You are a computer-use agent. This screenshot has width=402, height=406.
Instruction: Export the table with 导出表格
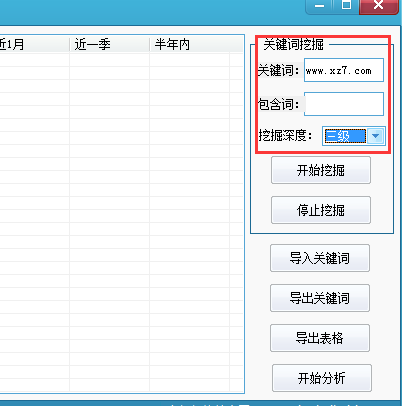pos(320,338)
